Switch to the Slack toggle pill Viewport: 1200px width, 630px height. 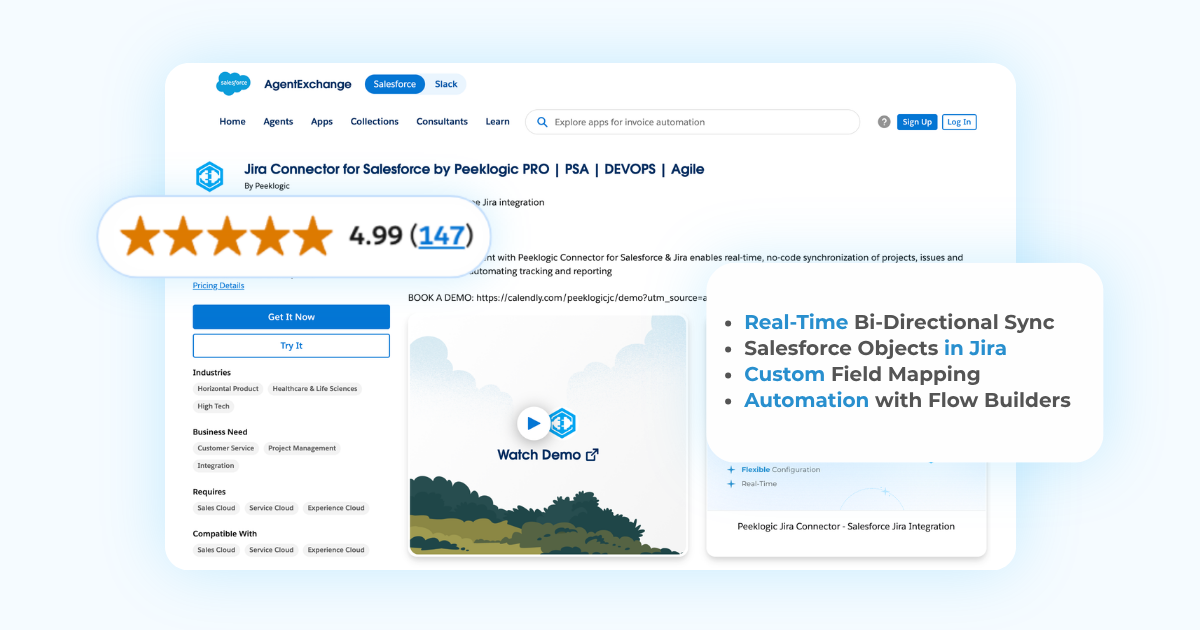[x=446, y=84]
